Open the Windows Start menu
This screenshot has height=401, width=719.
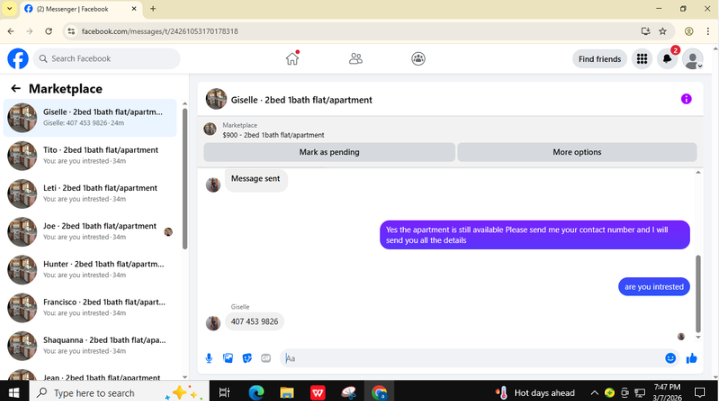point(14,393)
